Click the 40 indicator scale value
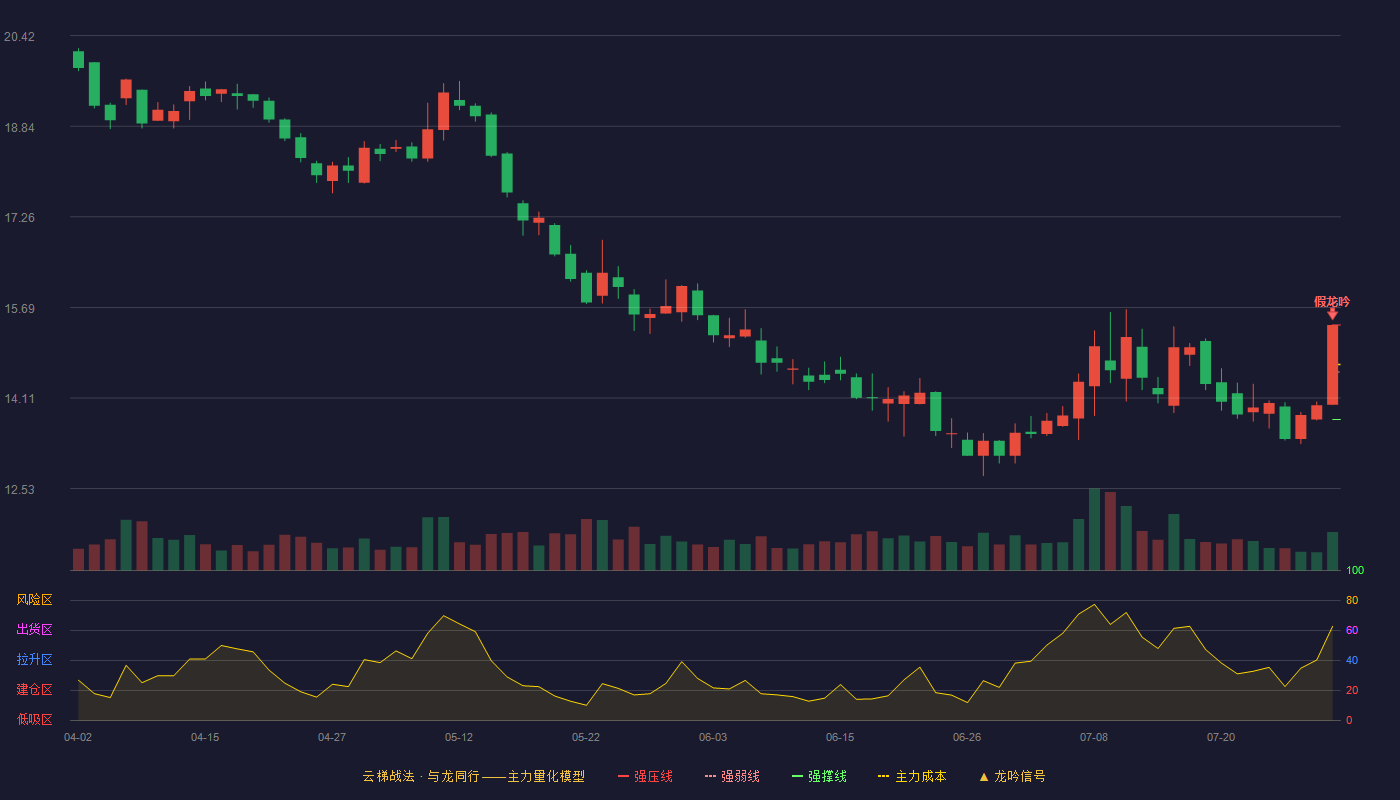The width and height of the screenshot is (1400, 800). [1352, 661]
